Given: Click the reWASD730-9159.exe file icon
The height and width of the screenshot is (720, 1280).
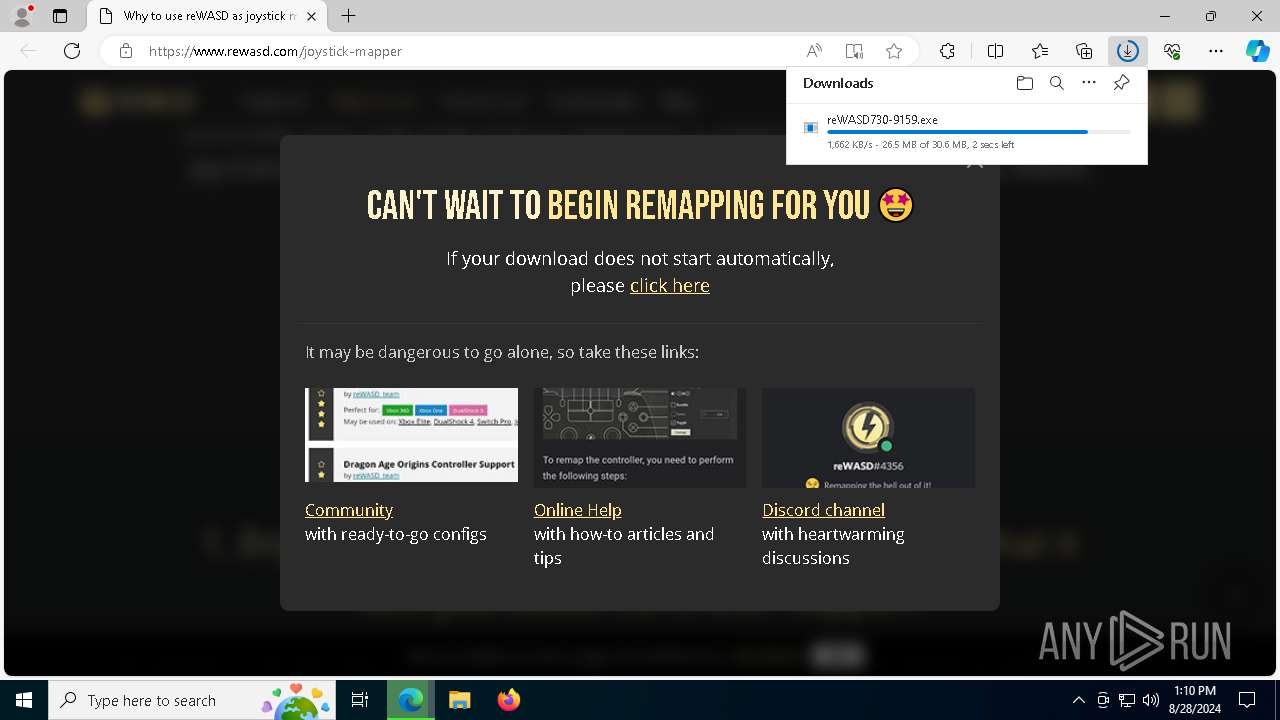Looking at the screenshot, I should (811, 127).
